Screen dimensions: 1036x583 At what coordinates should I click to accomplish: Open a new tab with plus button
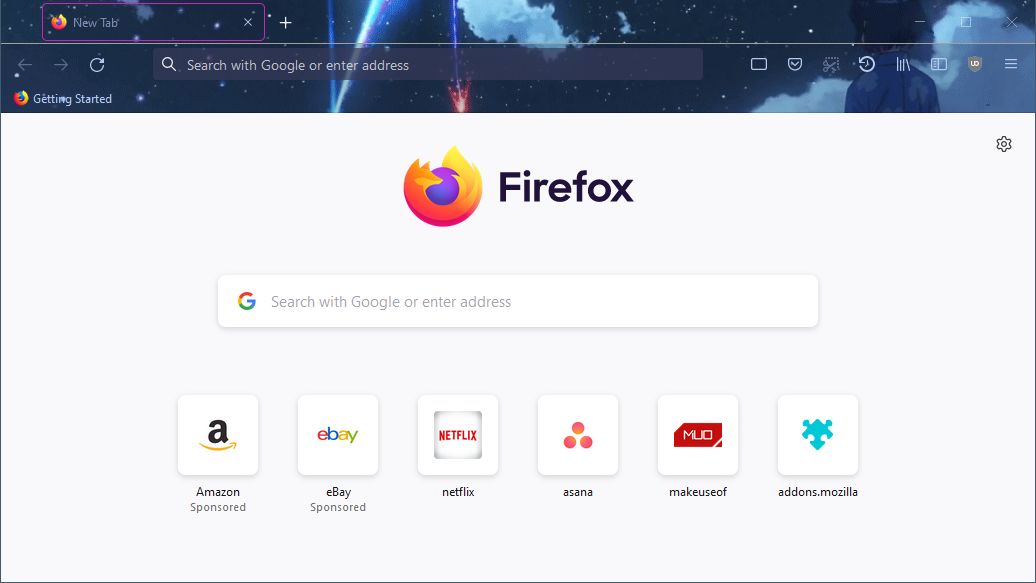point(286,22)
